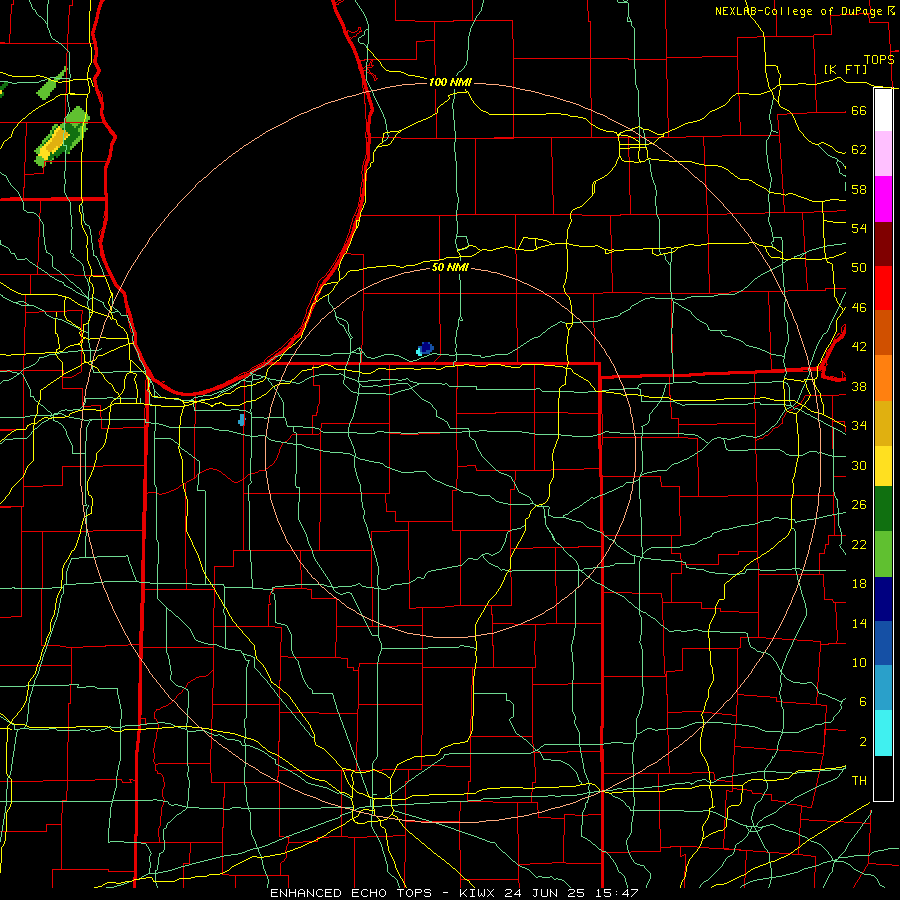Screen dimensions: 900x900
Task: Click the legend value '34'
Action: click(859, 426)
